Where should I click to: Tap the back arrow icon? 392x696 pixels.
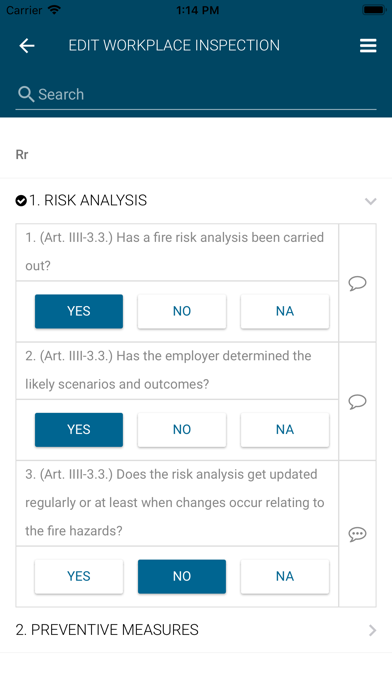tap(27, 45)
